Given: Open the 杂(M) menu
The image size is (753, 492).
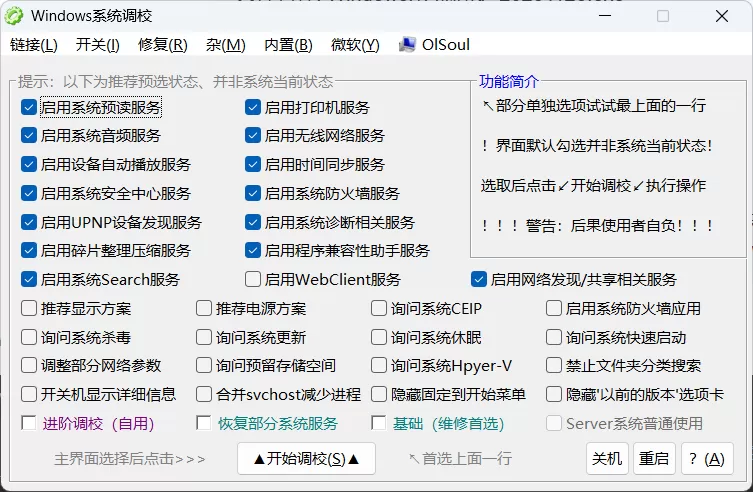Looking at the screenshot, I should [226, 45].
